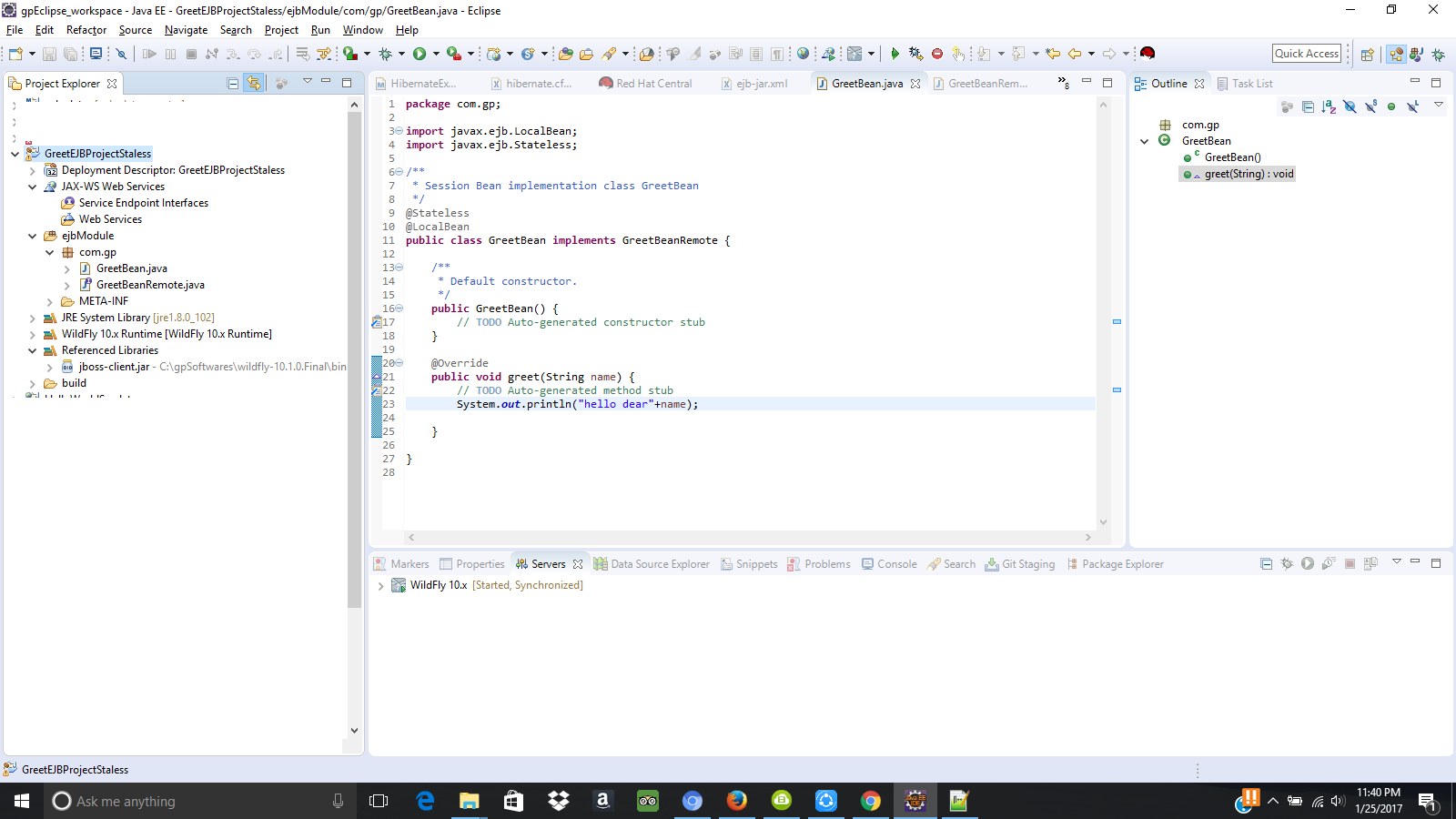
Task: Click the Skip All Breakpoints icon
Action: pyautogui.click(x=120, y=53)
